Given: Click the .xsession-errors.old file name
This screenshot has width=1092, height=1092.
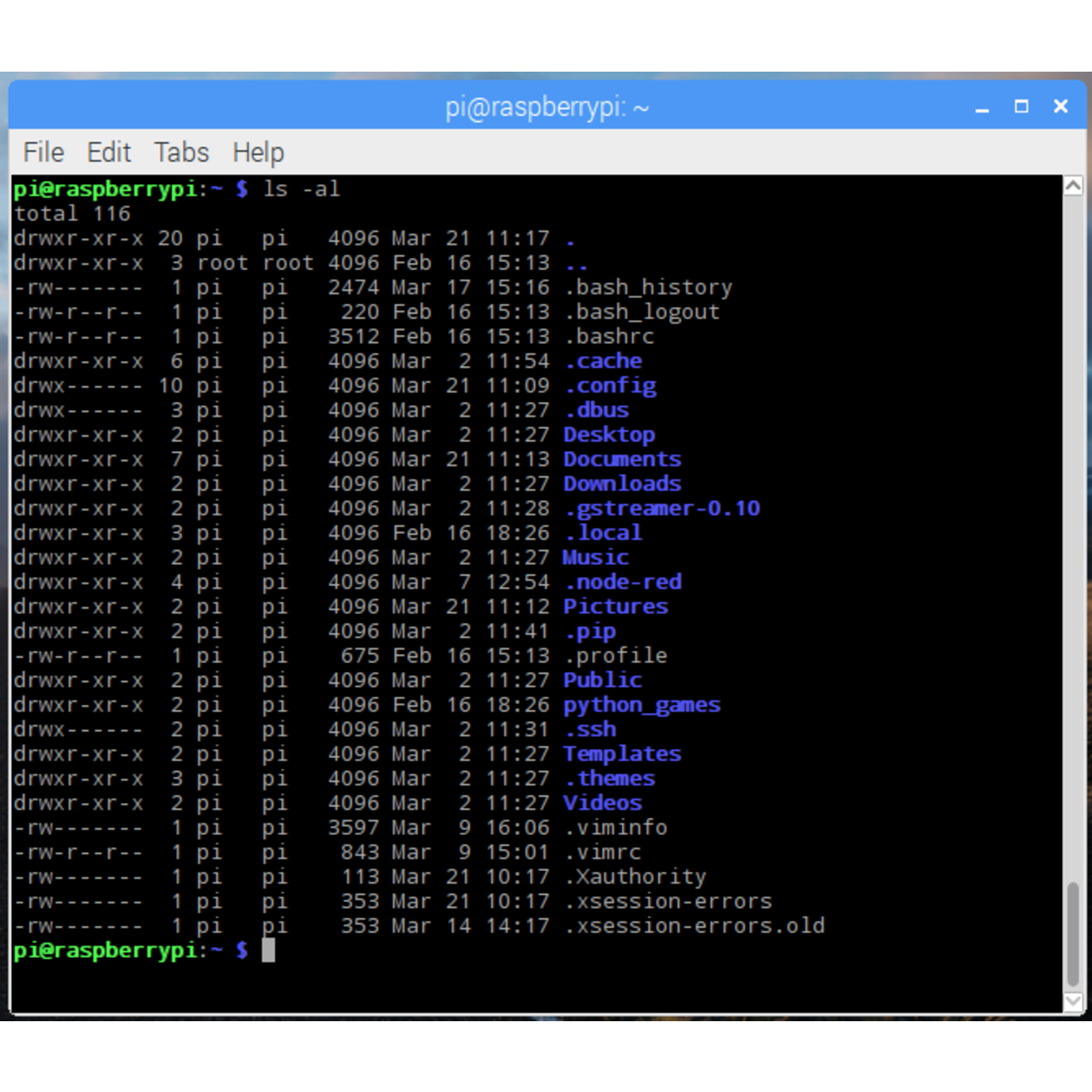Looking at the screenshot, I should click(x=694, y=926).
